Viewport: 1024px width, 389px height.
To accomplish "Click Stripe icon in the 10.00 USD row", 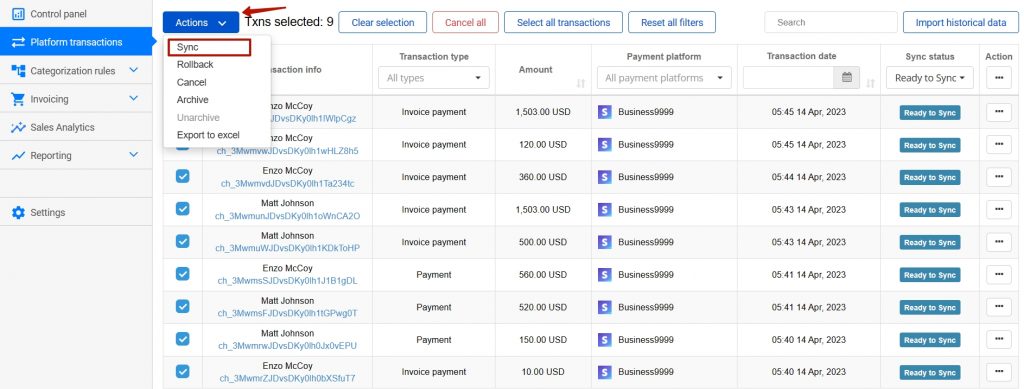I will pyautogui.click(x=605, y=372).
